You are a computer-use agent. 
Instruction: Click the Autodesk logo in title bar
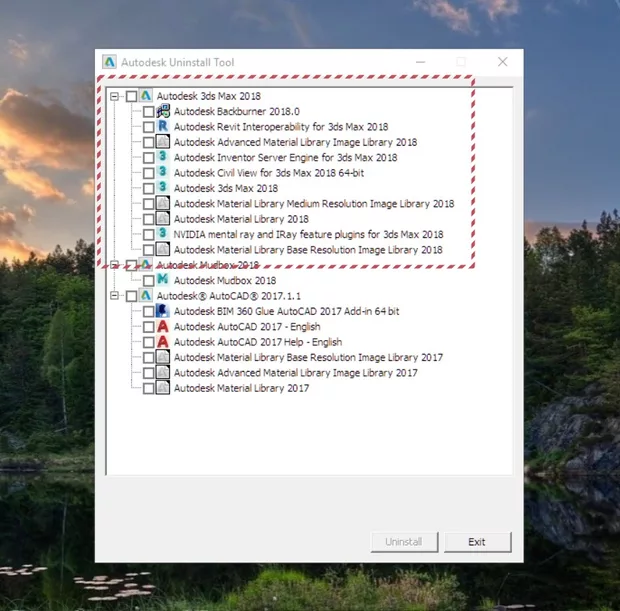click(109, 62)
